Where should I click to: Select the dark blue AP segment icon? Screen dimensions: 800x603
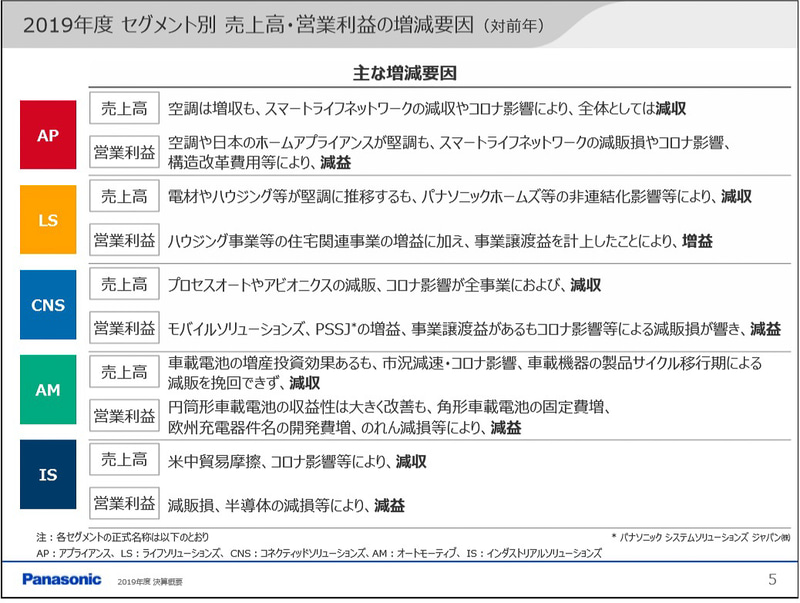tap(48, 133)
